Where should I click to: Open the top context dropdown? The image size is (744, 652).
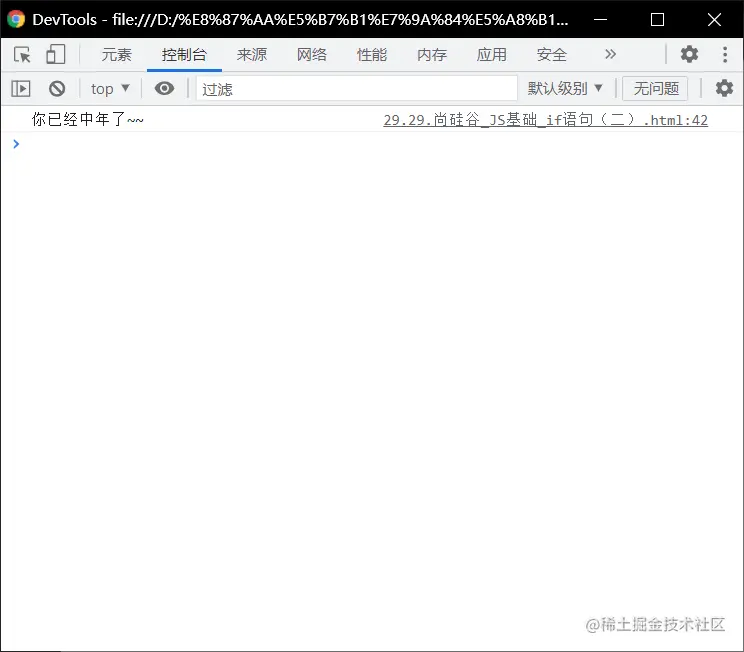(x=110, y=89)
